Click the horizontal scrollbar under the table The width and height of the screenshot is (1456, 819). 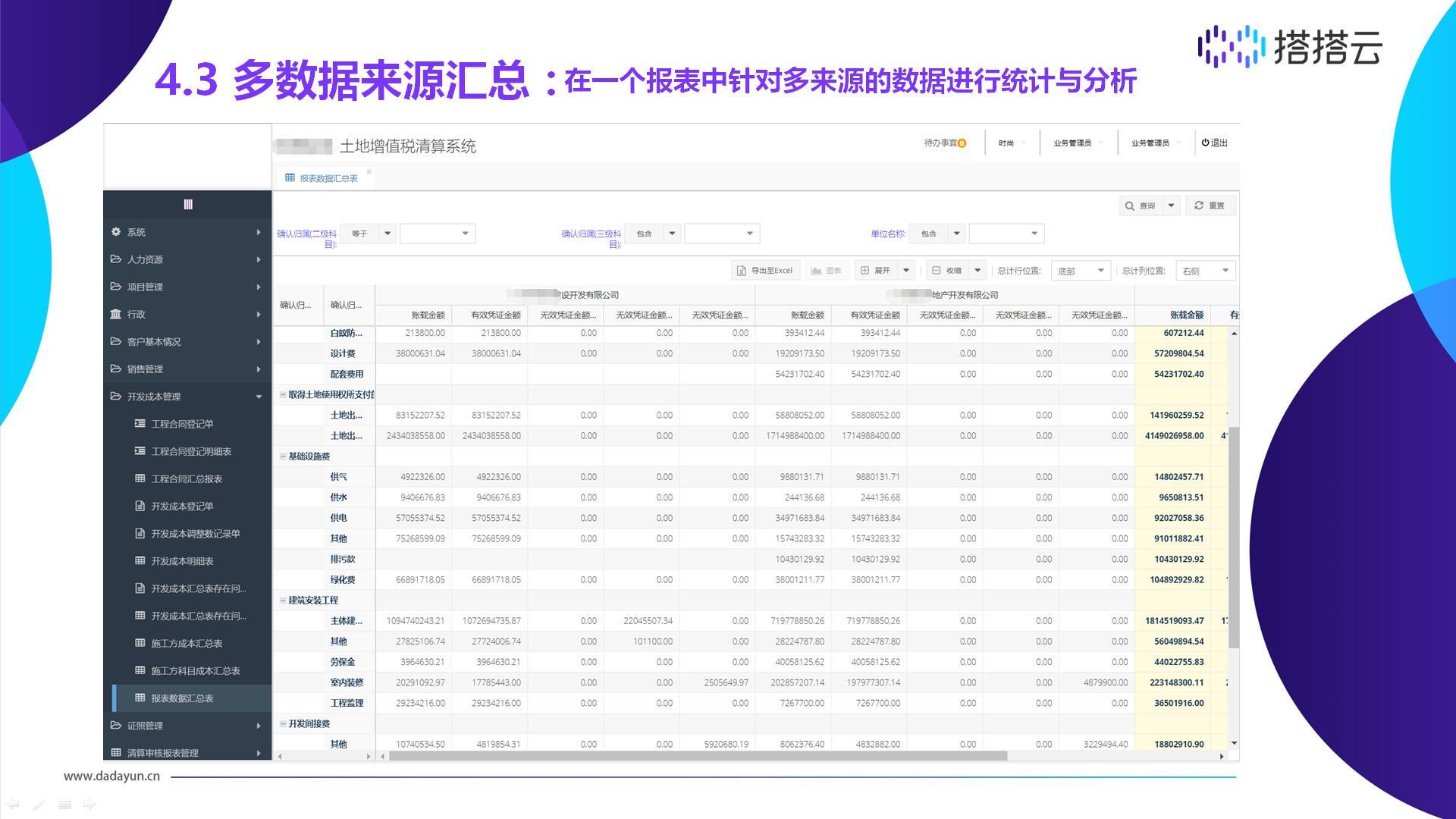(x=698, y=756)
